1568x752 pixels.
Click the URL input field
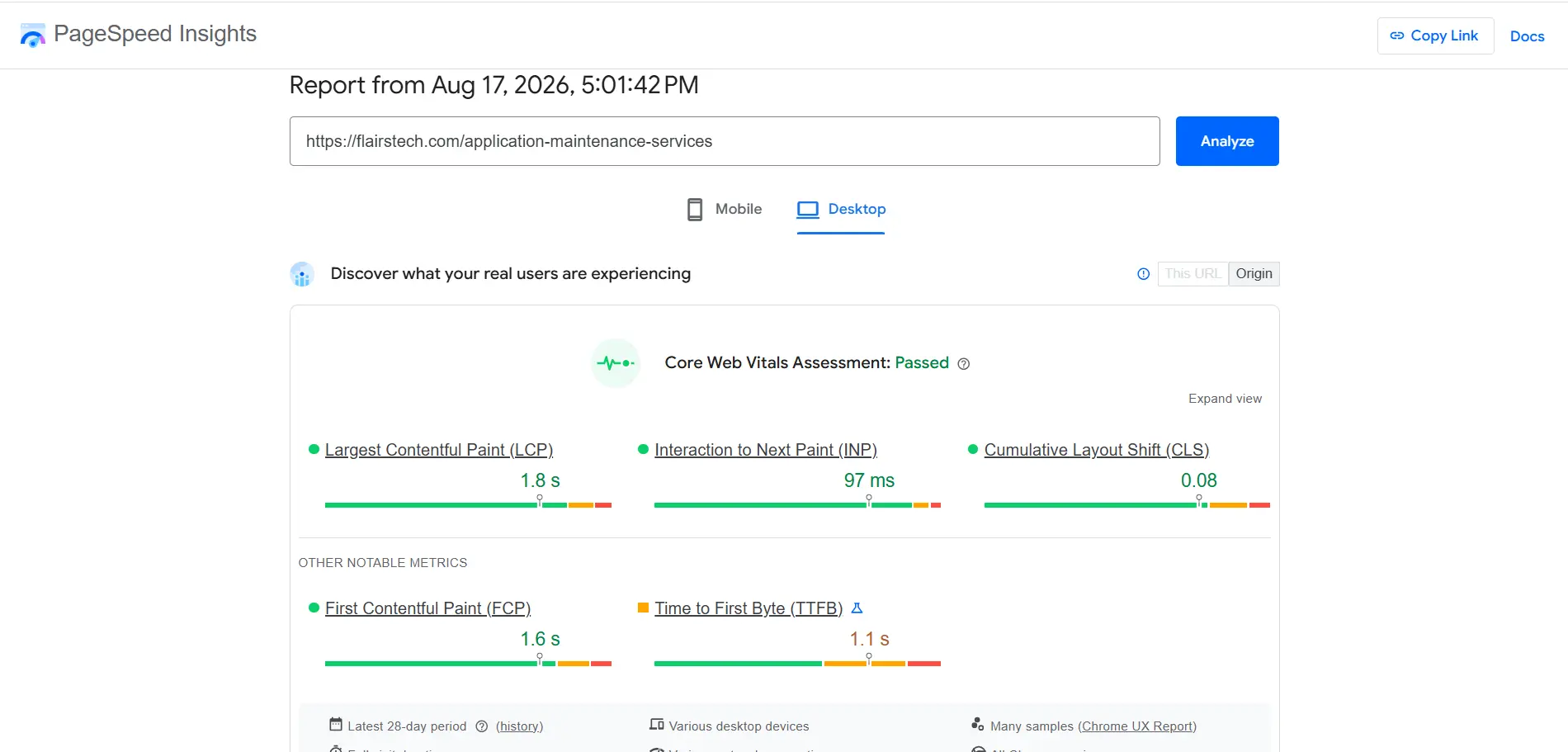pos(725,141)
